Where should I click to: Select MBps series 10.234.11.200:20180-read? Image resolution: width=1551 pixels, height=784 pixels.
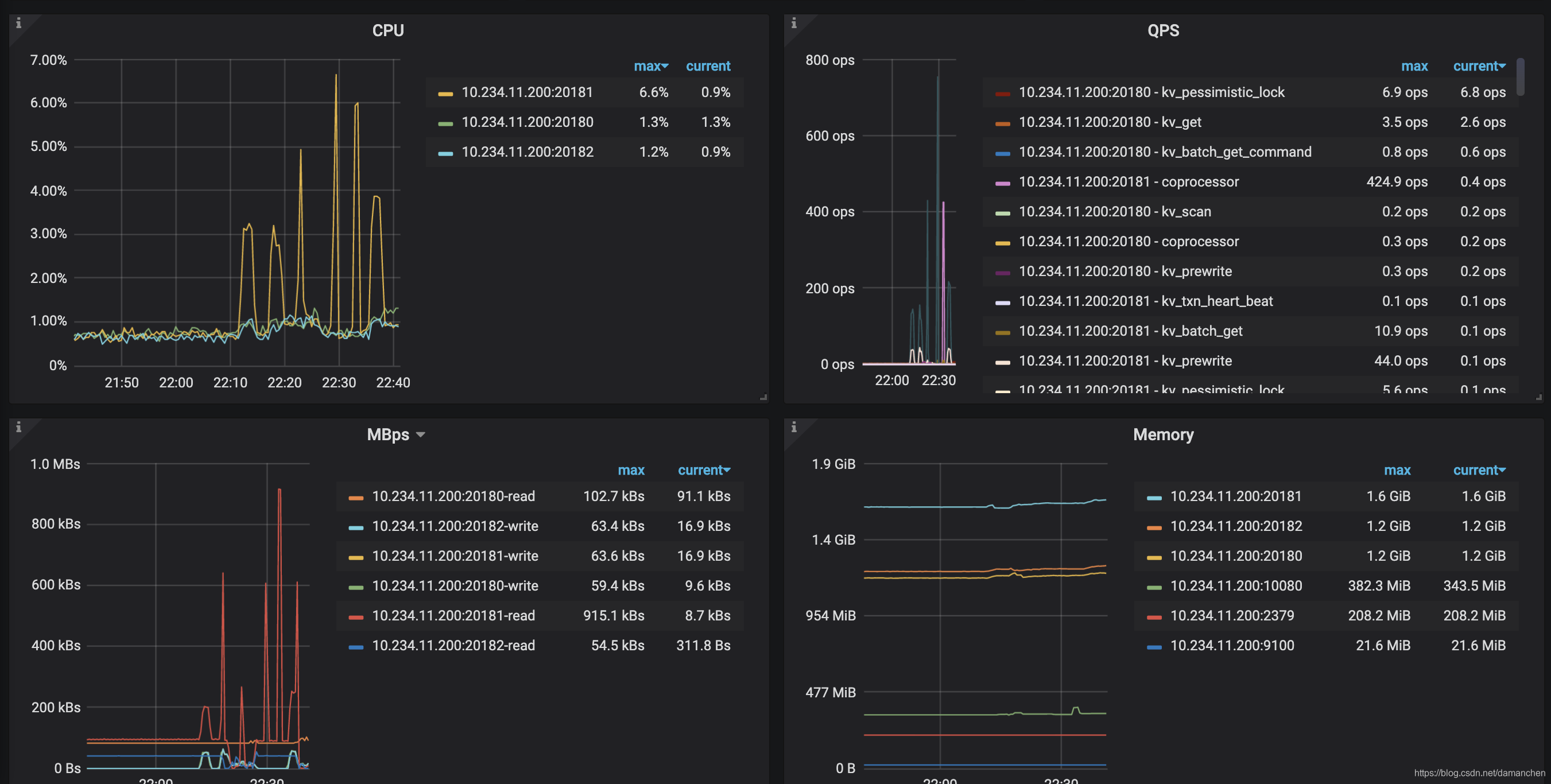[x=453, y=496]
